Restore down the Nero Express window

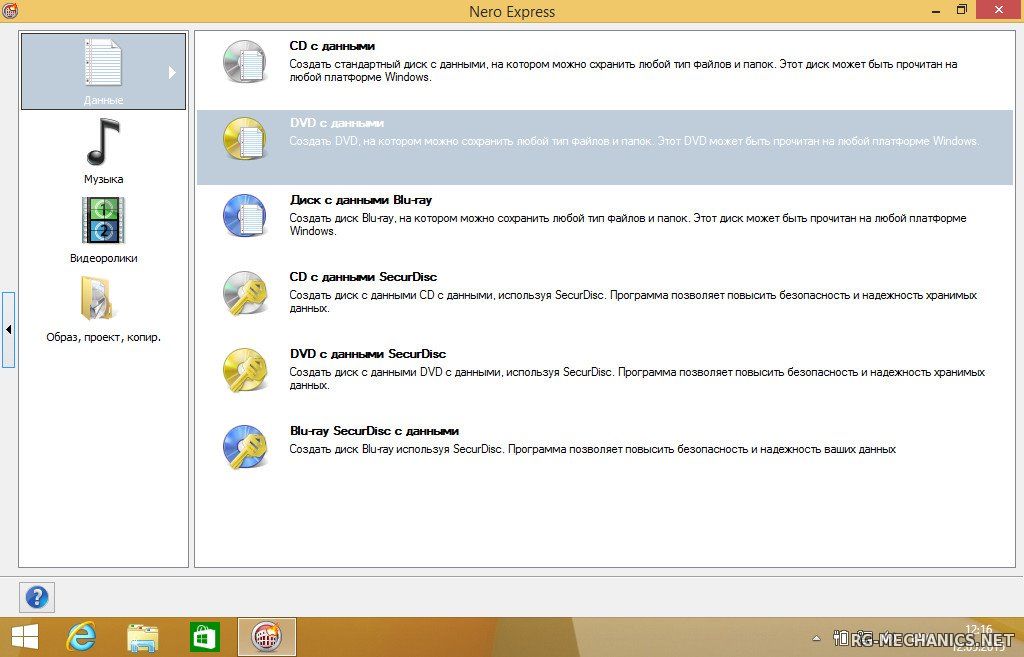pos(961,10)
